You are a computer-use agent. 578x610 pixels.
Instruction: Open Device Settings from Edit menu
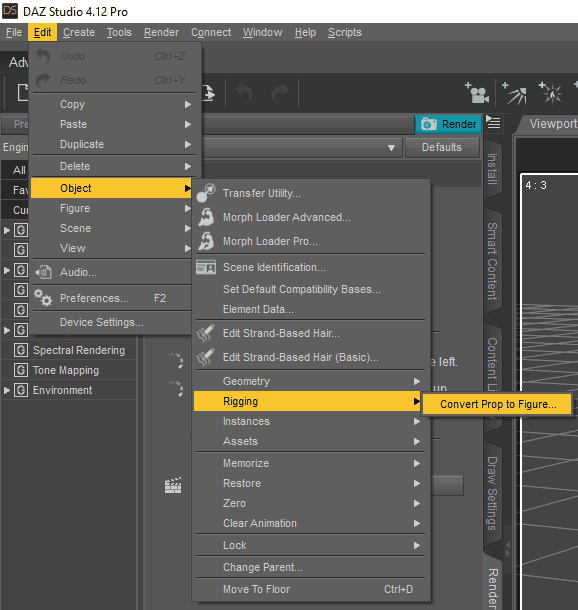tap(112, 322)
